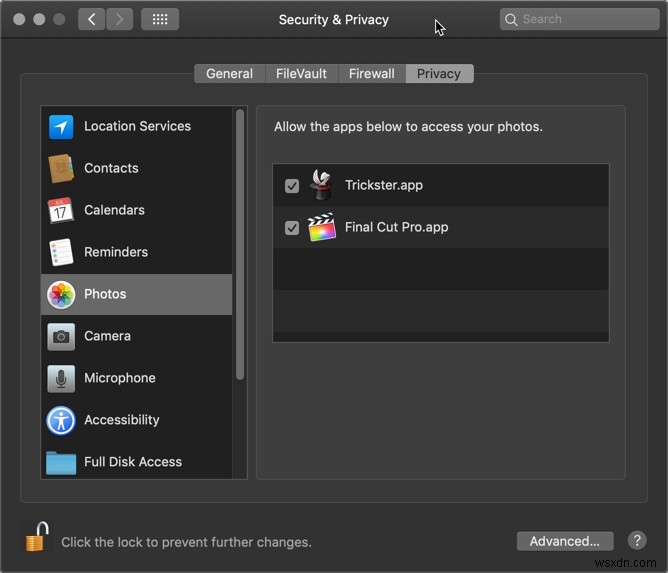Open help with the question mark button
This screenshot has width=668, height=573.
(637, 541)
